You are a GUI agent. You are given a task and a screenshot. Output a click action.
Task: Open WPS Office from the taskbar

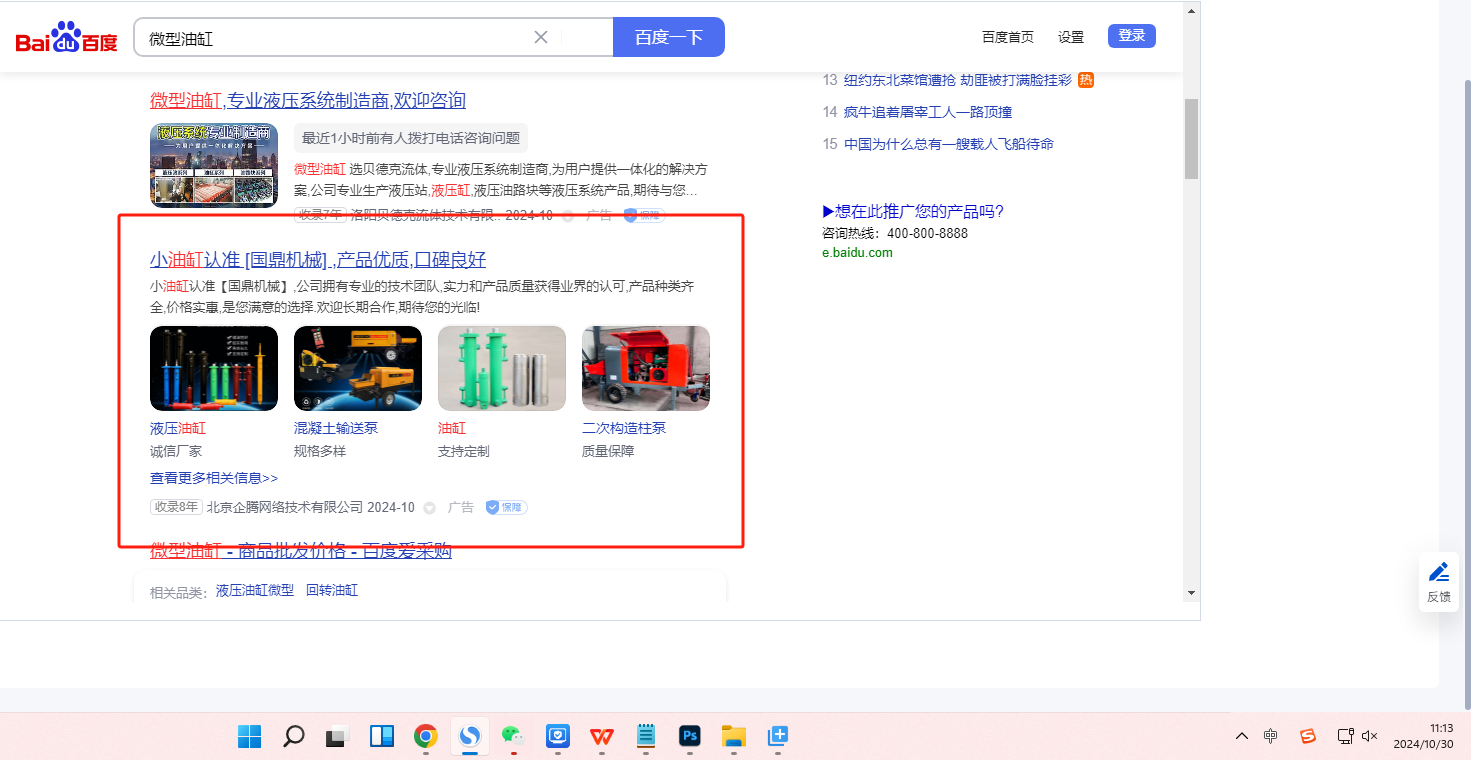click(x=601, y=737)
